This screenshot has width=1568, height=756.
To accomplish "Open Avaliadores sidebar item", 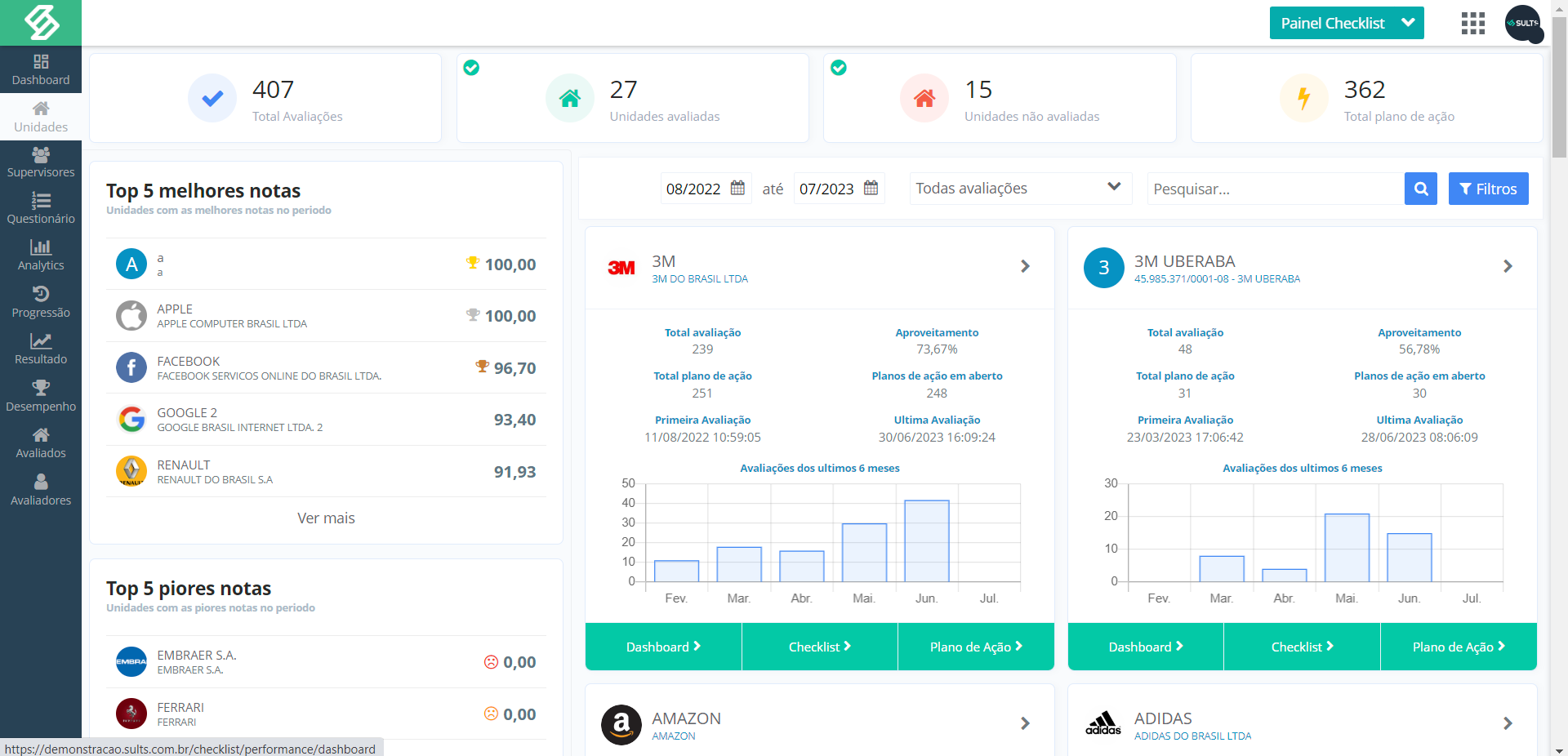I will (41, 491).
